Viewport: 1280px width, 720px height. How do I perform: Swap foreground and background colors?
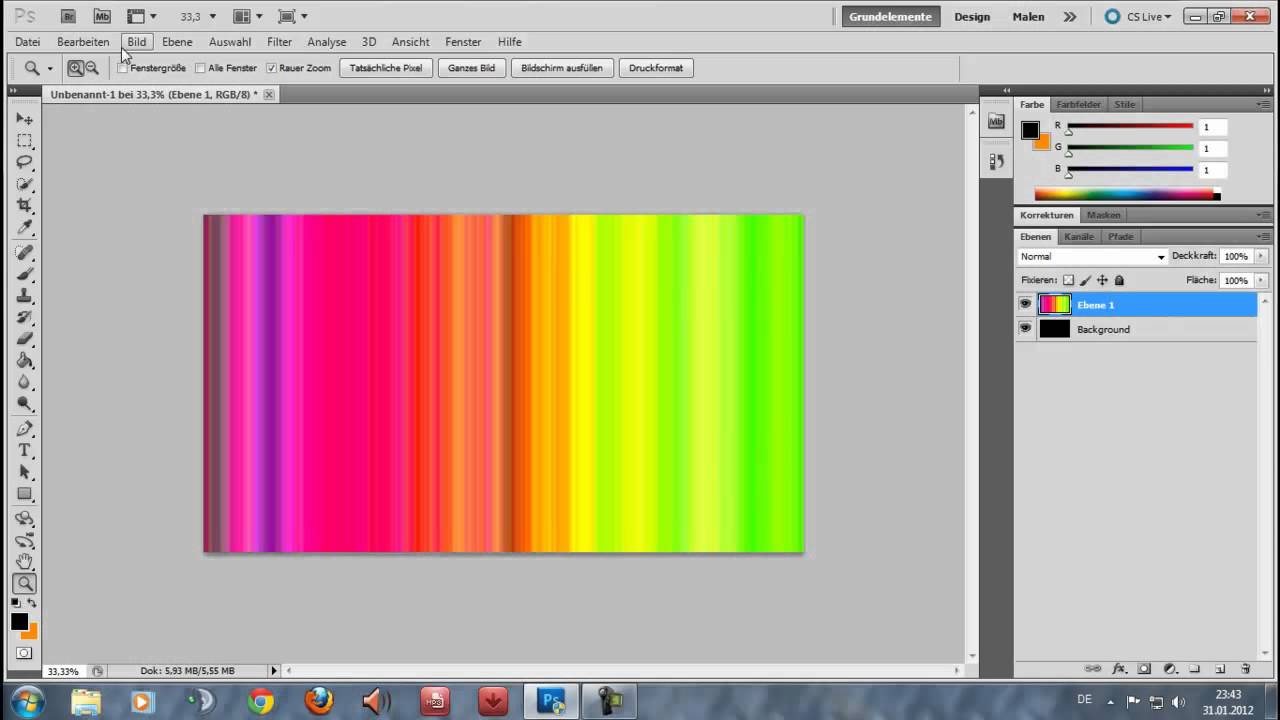(x=32, y=603)
